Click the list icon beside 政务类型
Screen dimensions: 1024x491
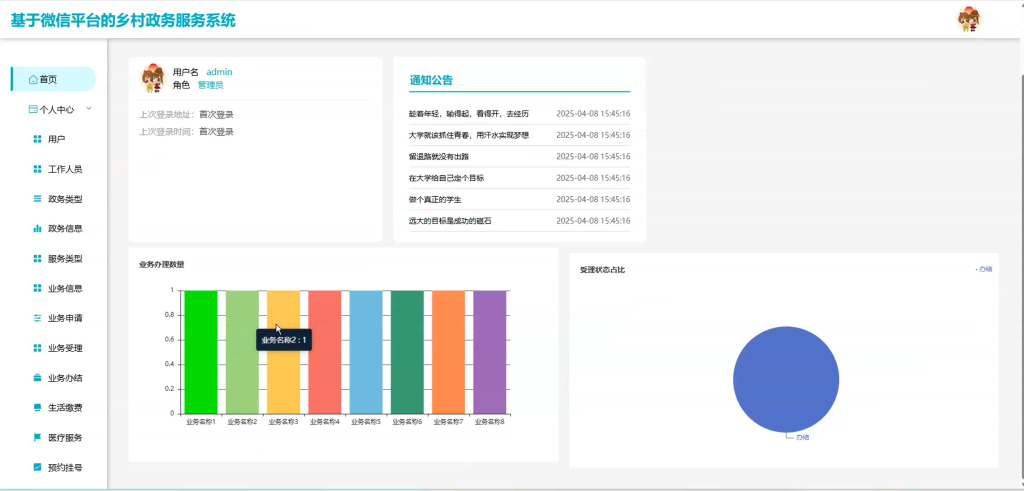(37, 198)
